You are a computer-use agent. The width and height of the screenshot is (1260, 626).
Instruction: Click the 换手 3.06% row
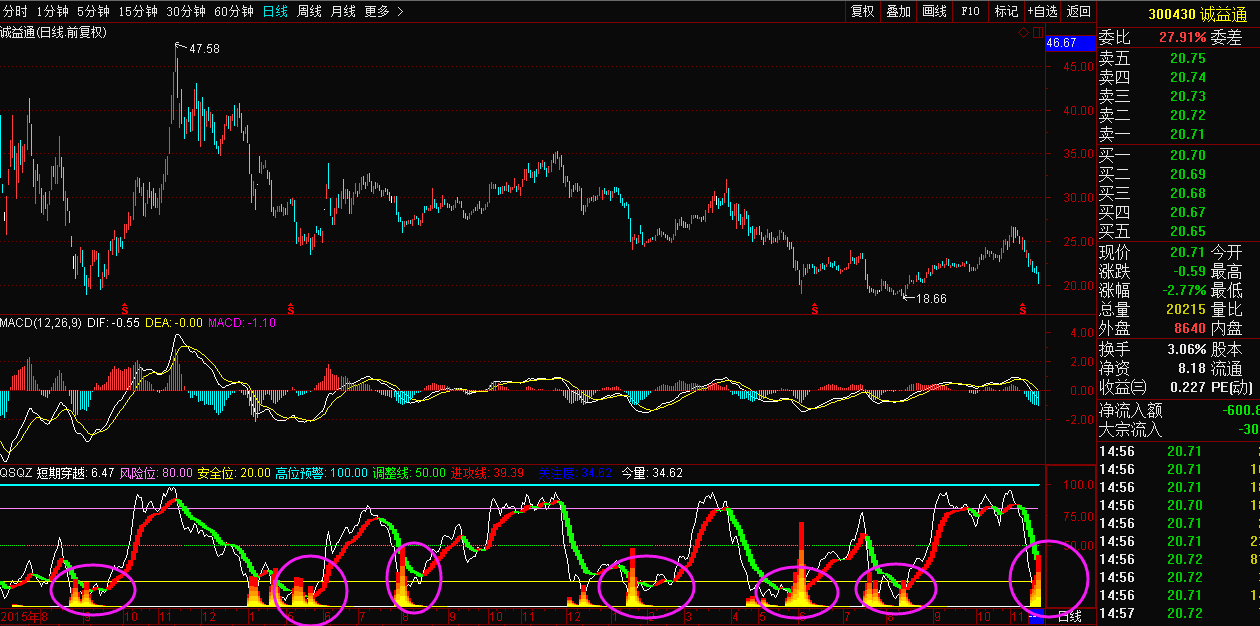coord(1179,349)
